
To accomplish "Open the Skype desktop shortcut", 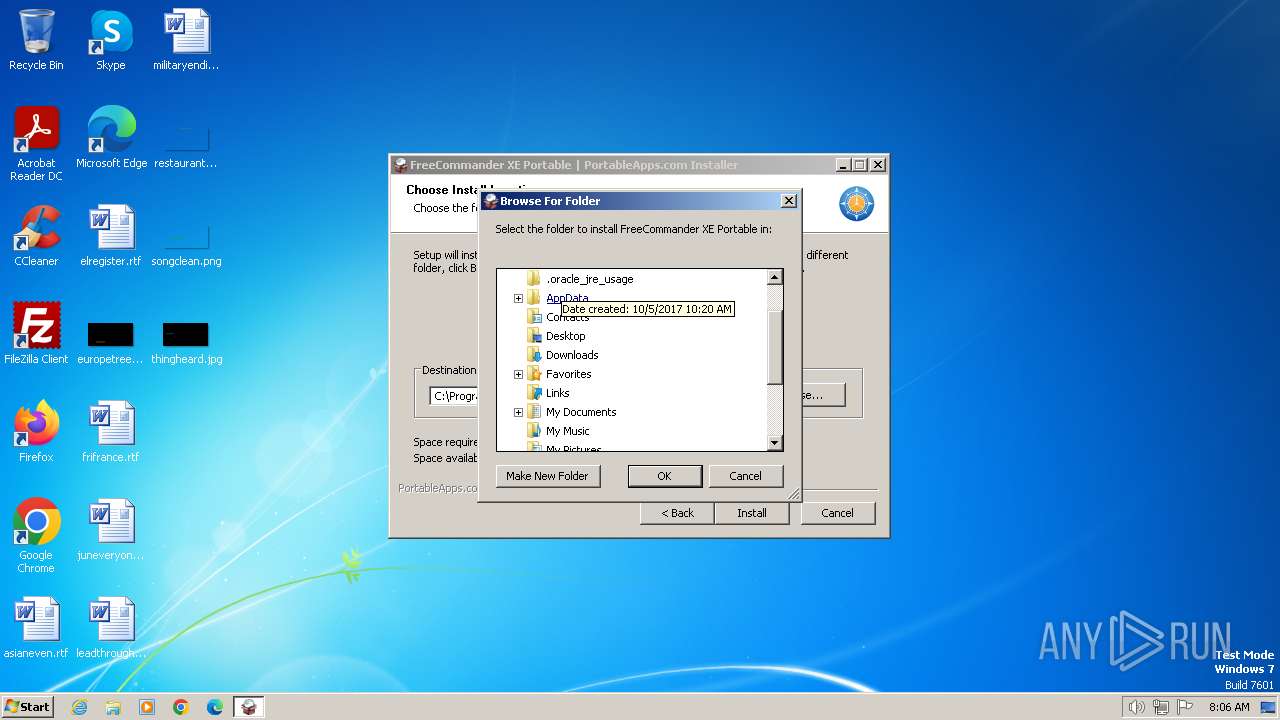I will pos(110,40).
